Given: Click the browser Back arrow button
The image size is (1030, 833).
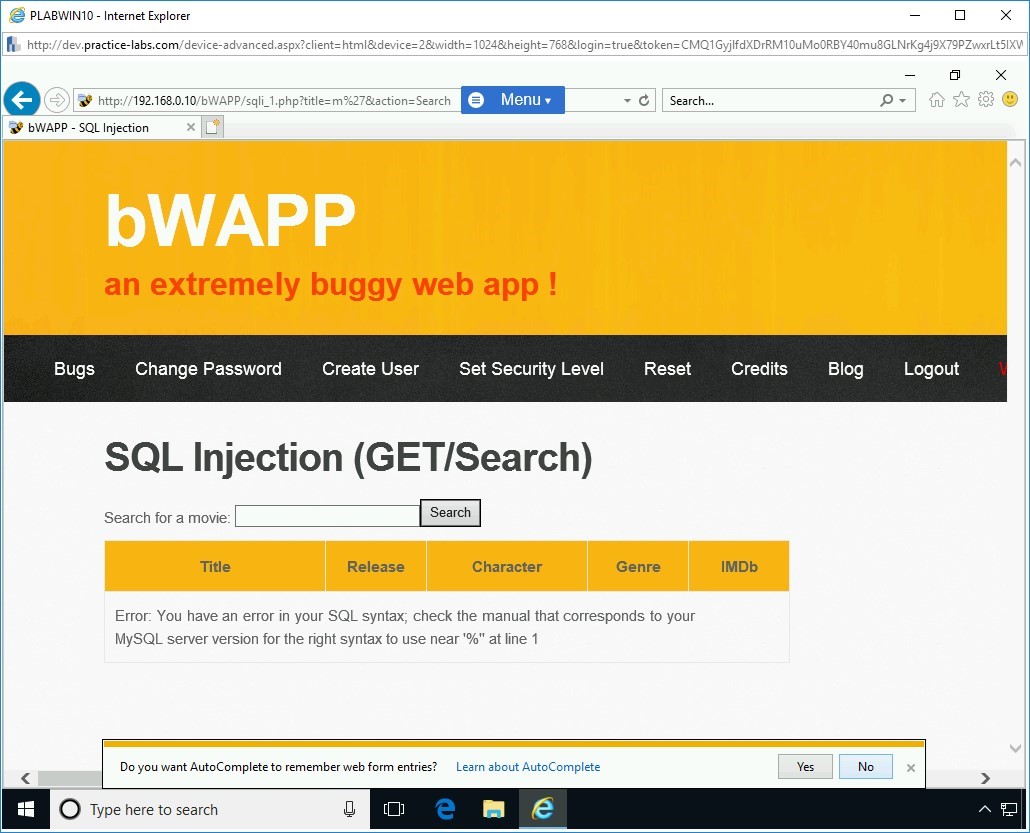Looking at the screenshot, I should point(21,100).
